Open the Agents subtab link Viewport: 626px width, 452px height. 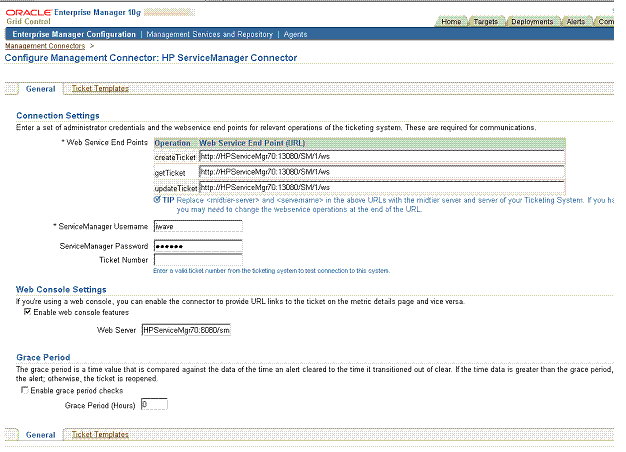click(x=295, y=34)
